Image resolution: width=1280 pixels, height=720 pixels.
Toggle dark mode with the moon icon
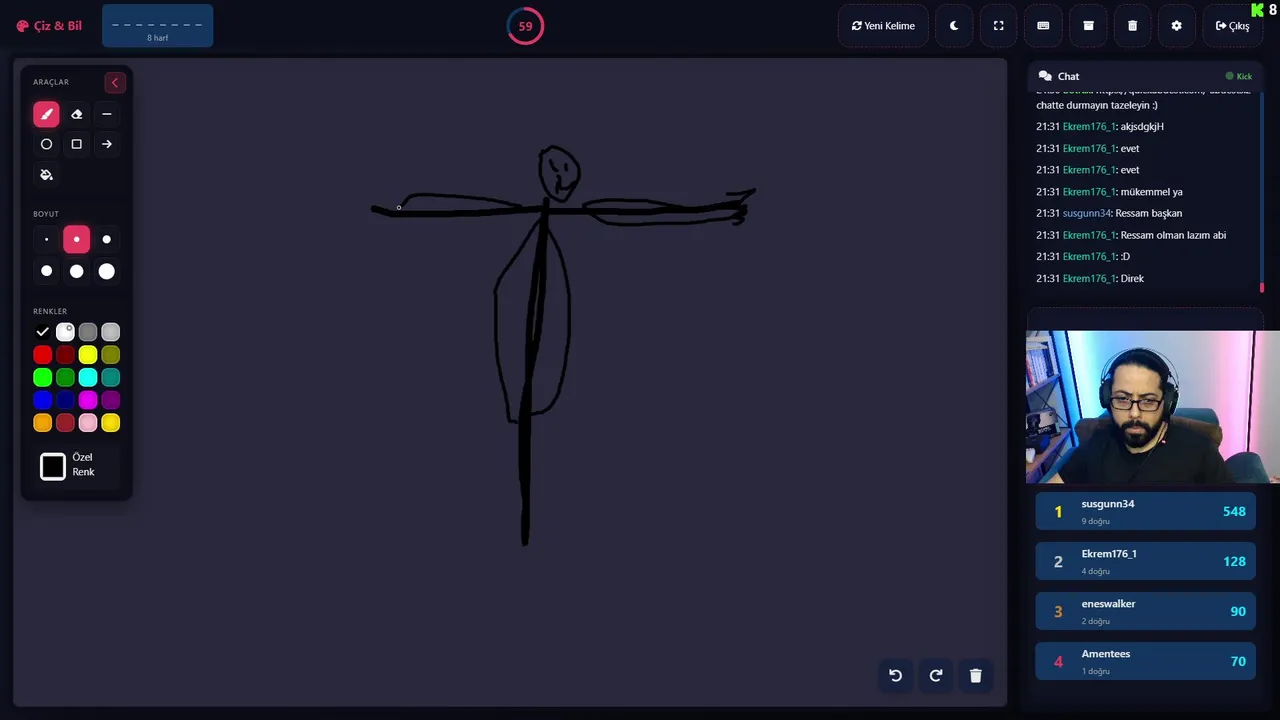tap(954, 26)
